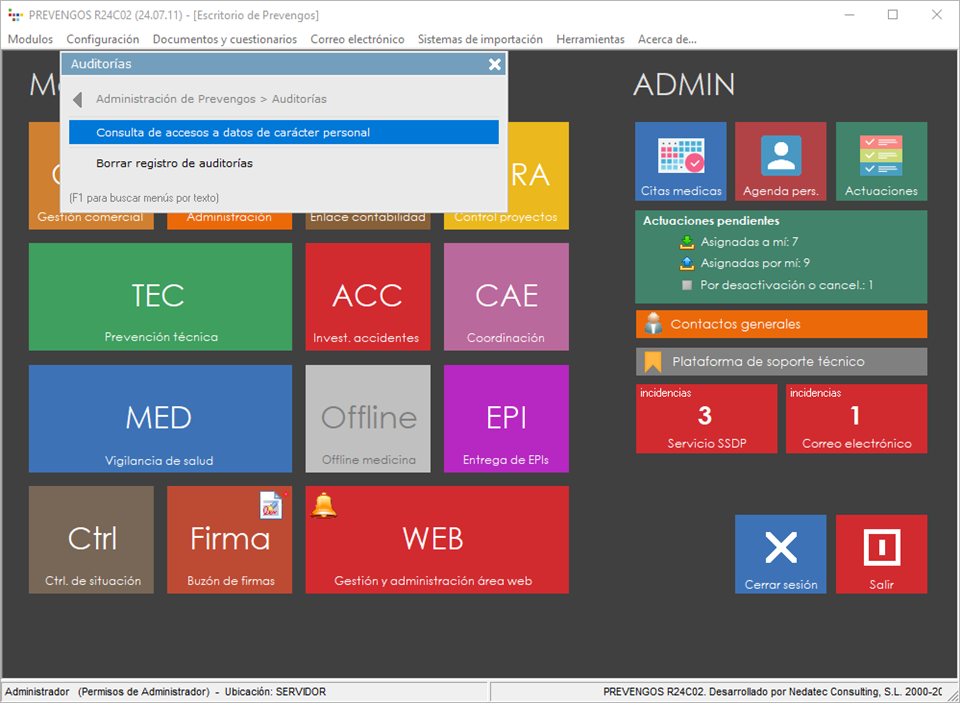Click the Salir exit tile

coord(881,554)
